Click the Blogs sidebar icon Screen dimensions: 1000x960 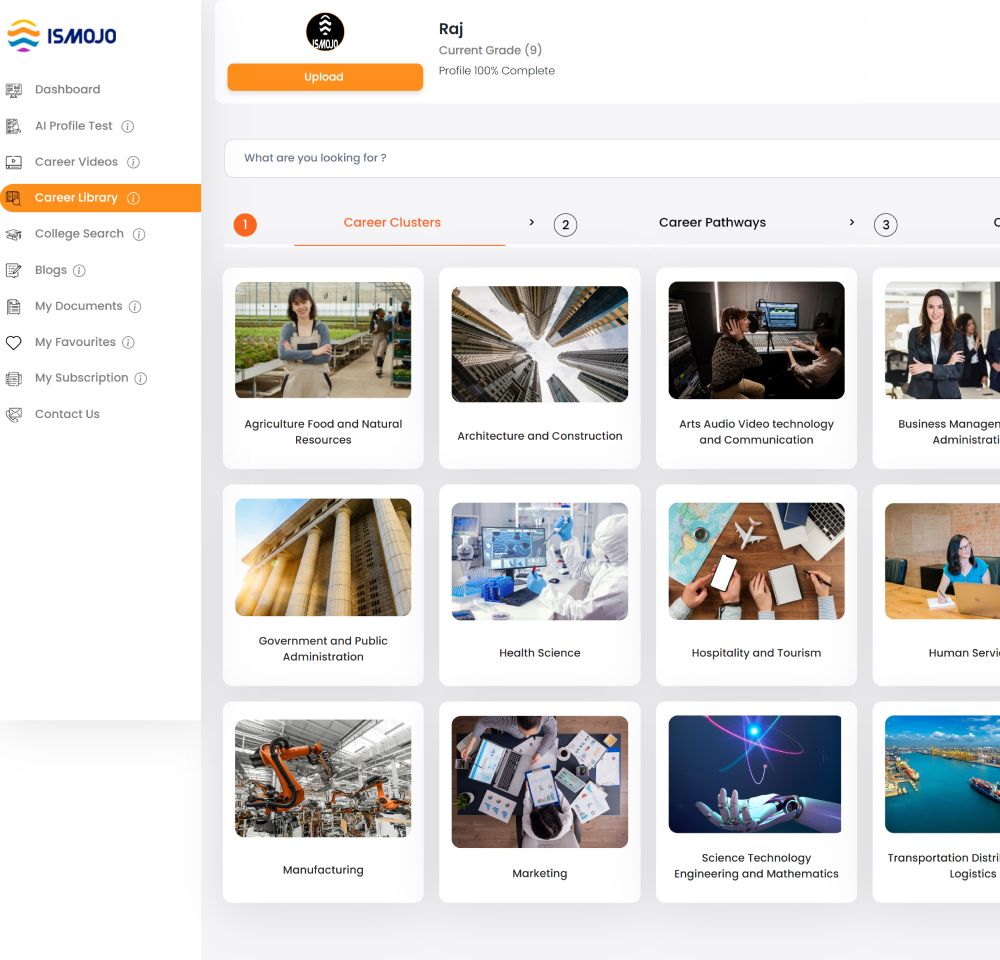(13, 270)
